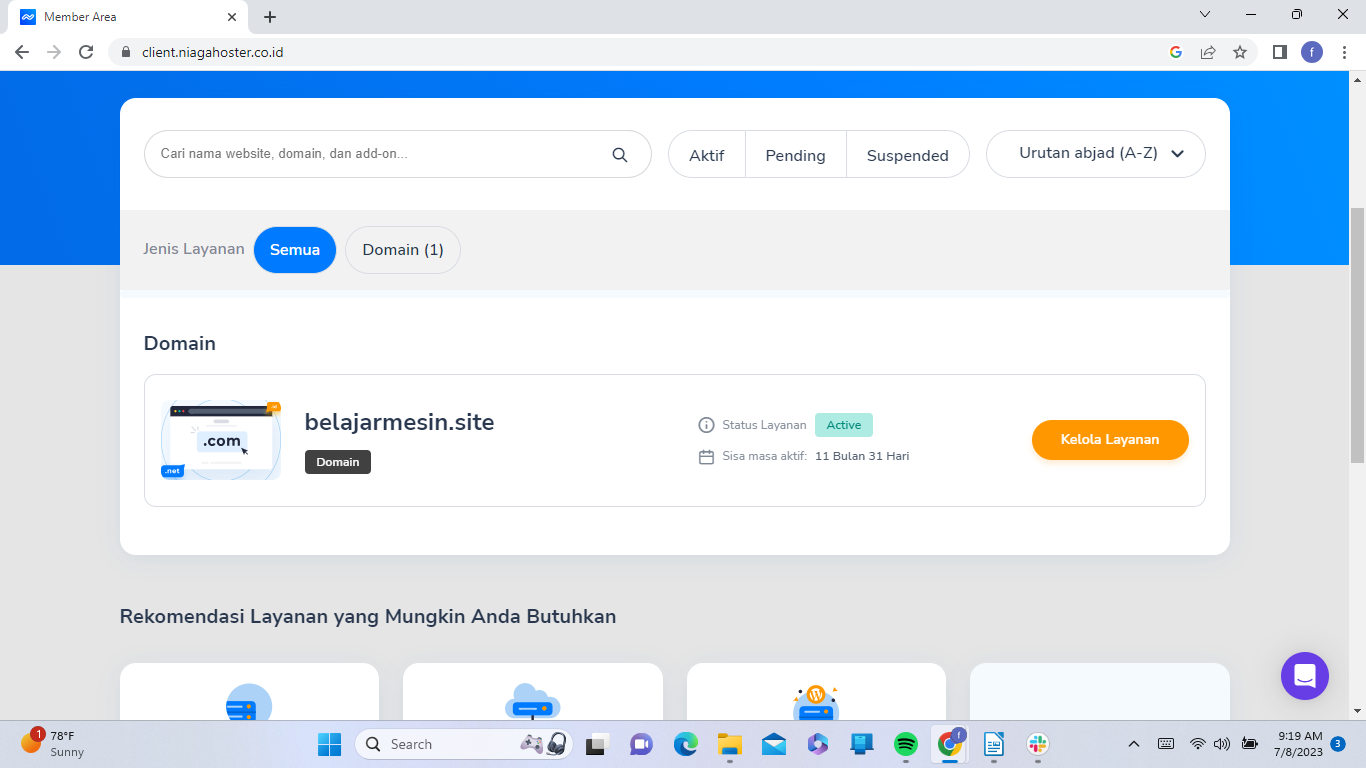The height and width of the screenshot is (768, 1366).
Task: Click the .com domain thumbnail illustration
Action: coord(221,440)
